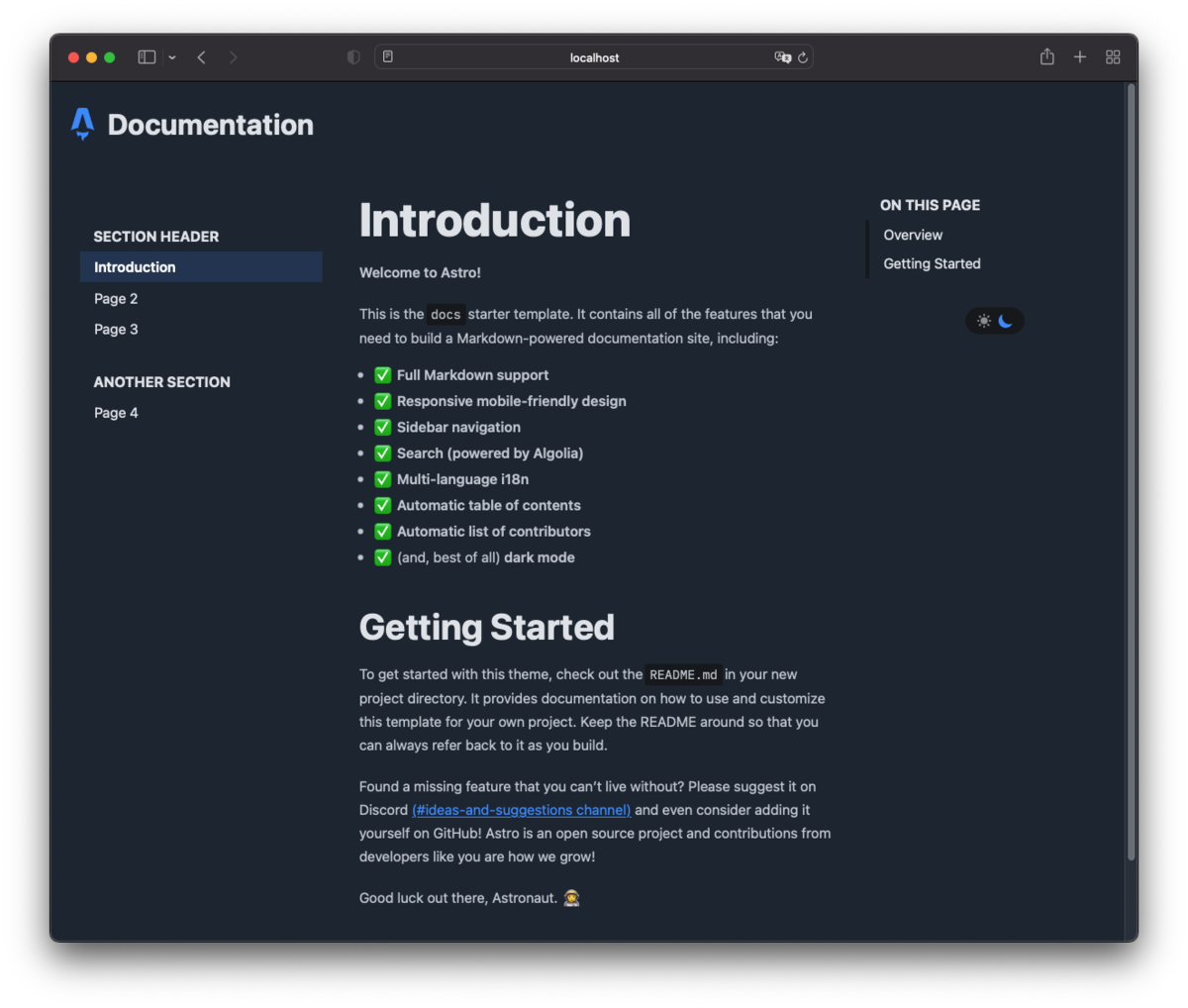Reload the page with refresh icon

point(803,57)
